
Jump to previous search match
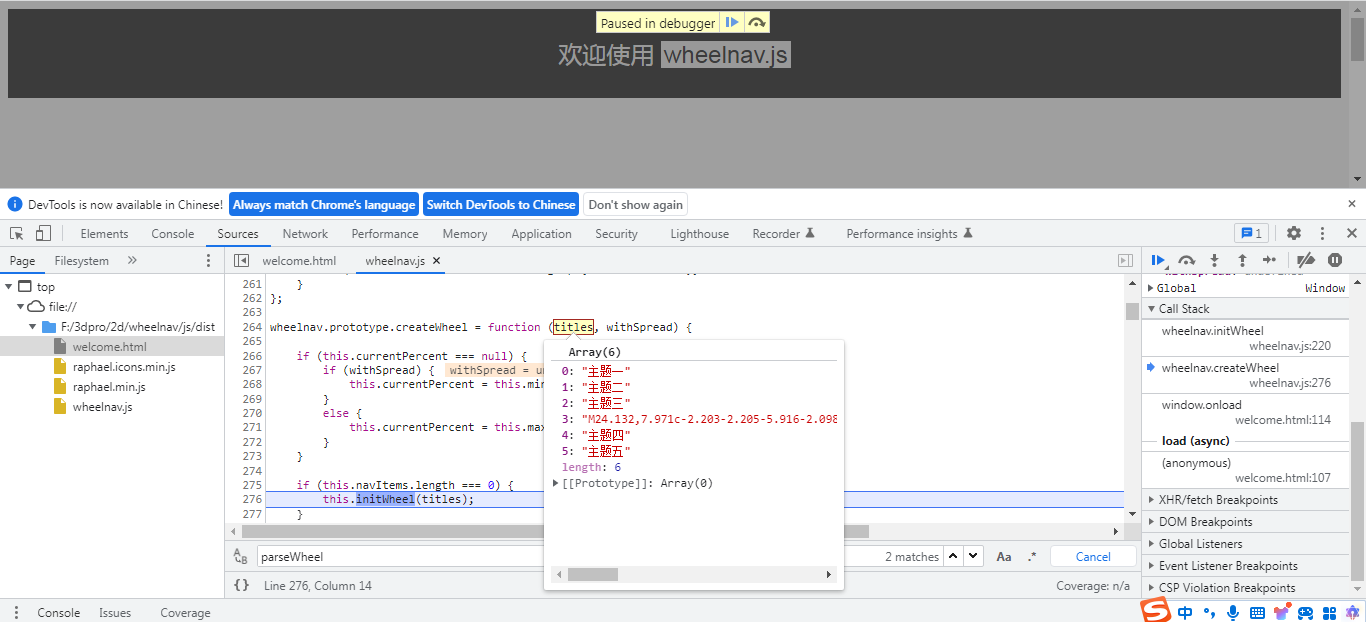954,556
